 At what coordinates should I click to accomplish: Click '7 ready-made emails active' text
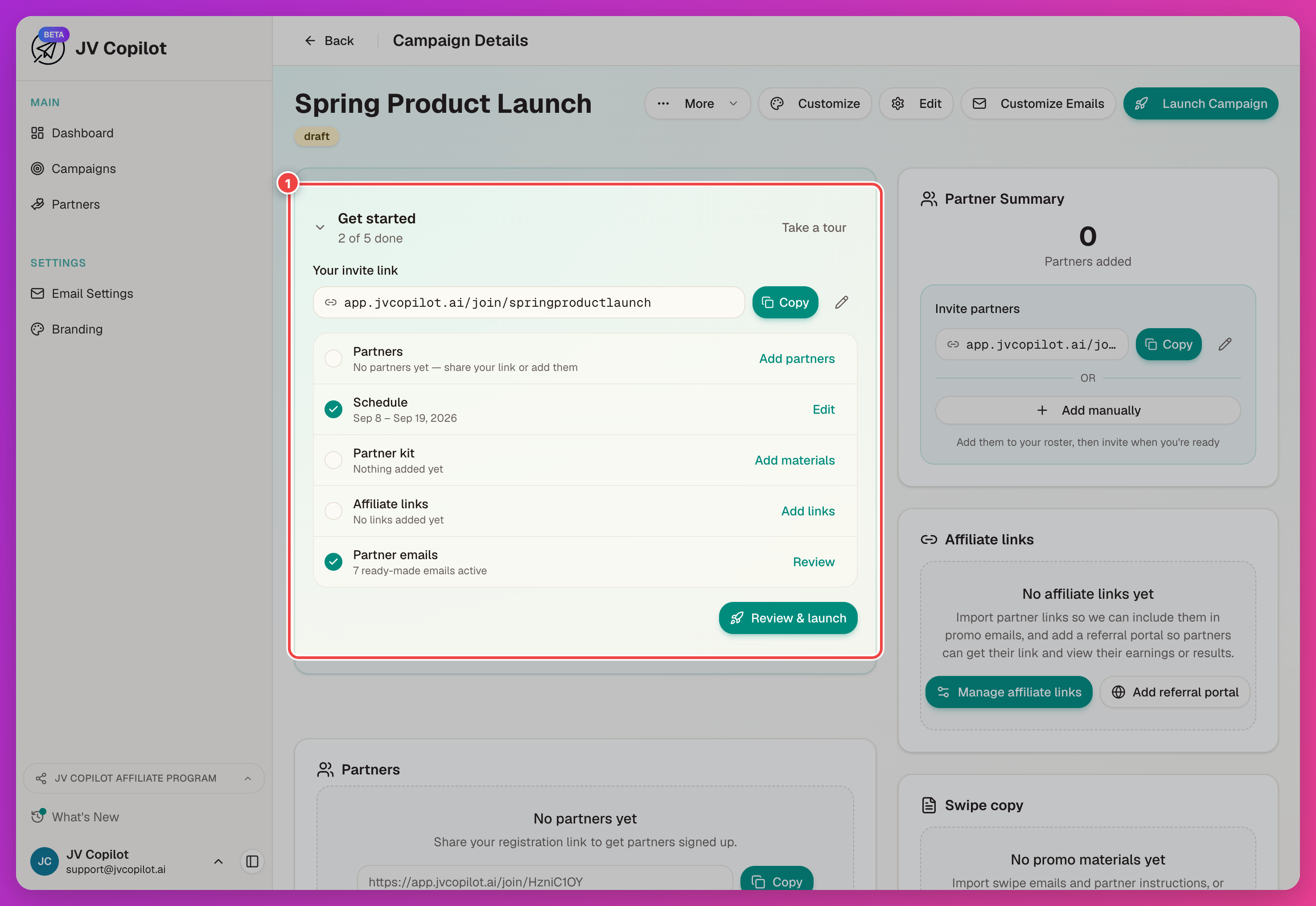coord(420,571)
